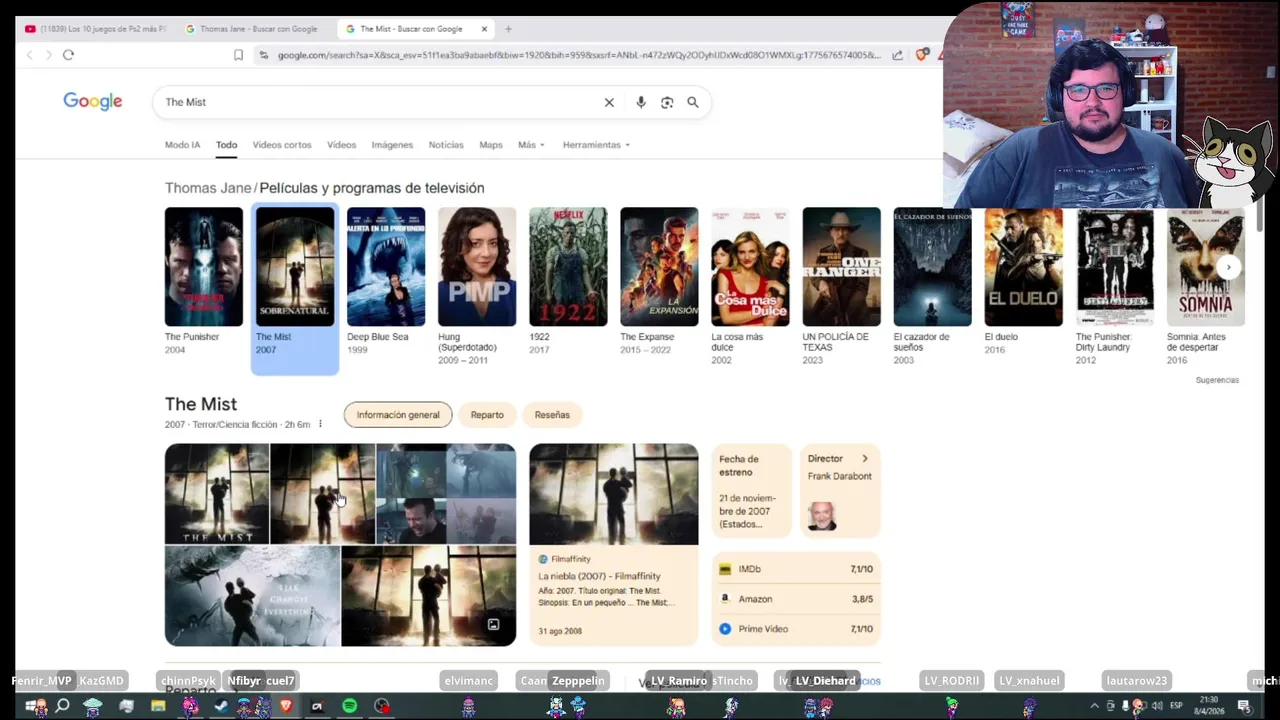Open the Prime Video 7,1/10 rating row
Viewport: 1280px width, 720px height.
796,629
